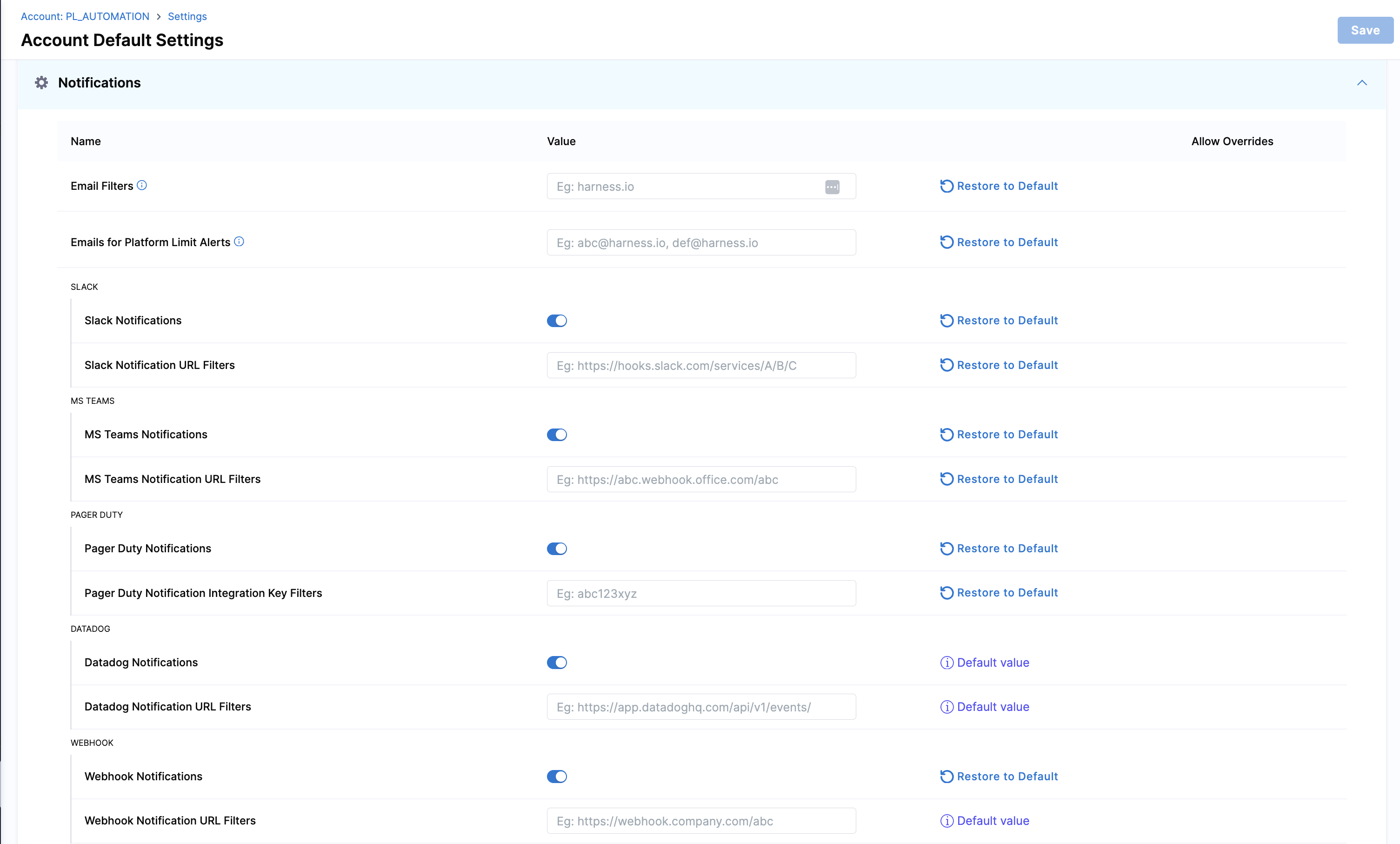
Task: Toggle Datadog Notifications off
Action: pos(557,663)
